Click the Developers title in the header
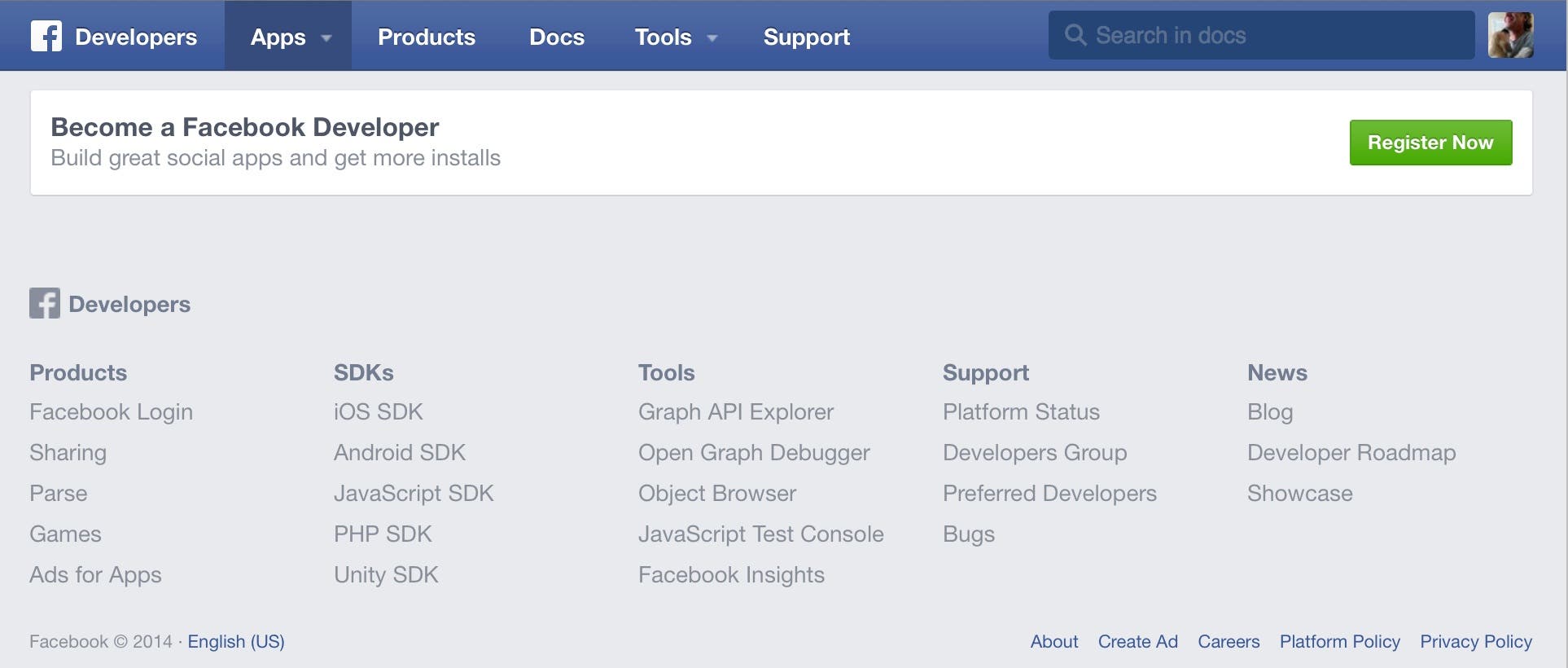 pos(136,37)
